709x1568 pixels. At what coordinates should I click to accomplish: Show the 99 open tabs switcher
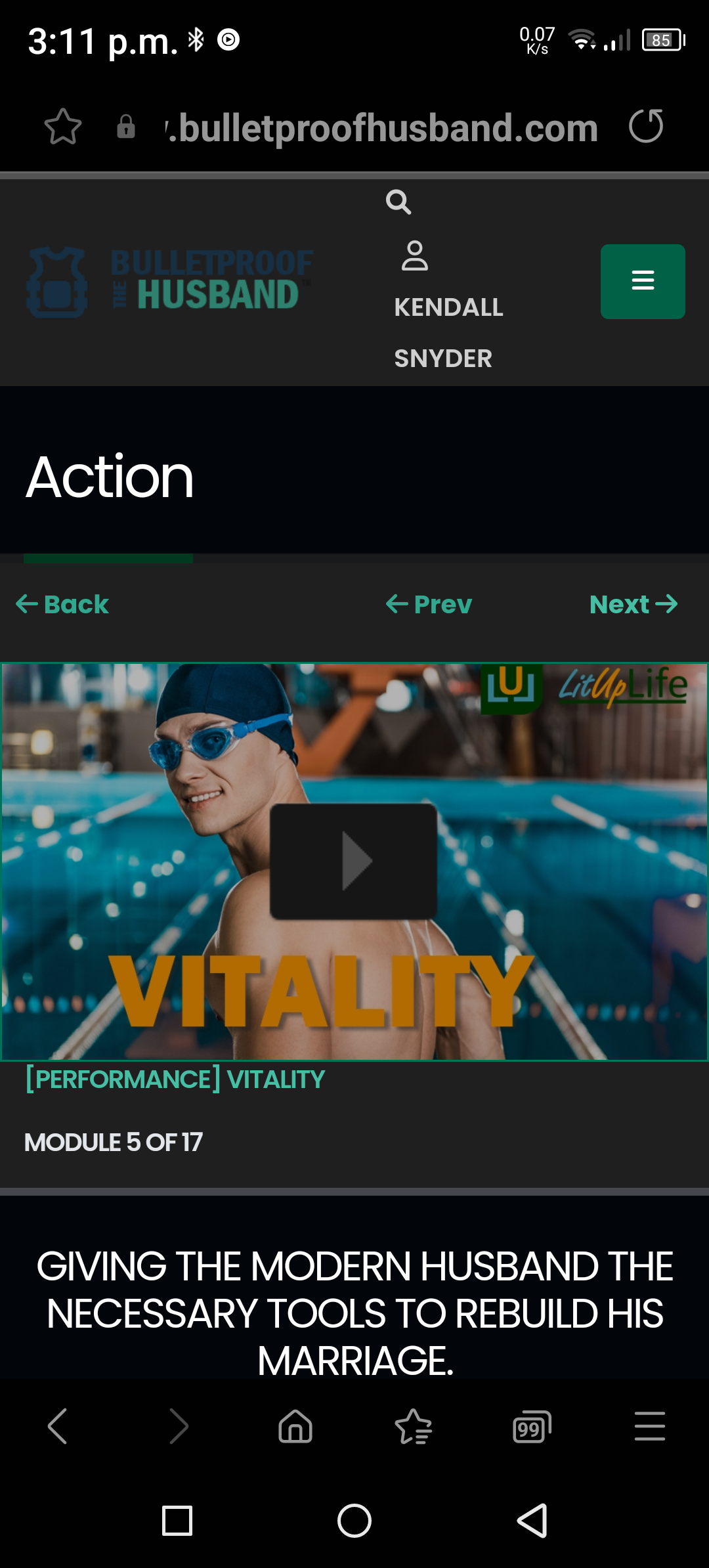(532, 1426)
